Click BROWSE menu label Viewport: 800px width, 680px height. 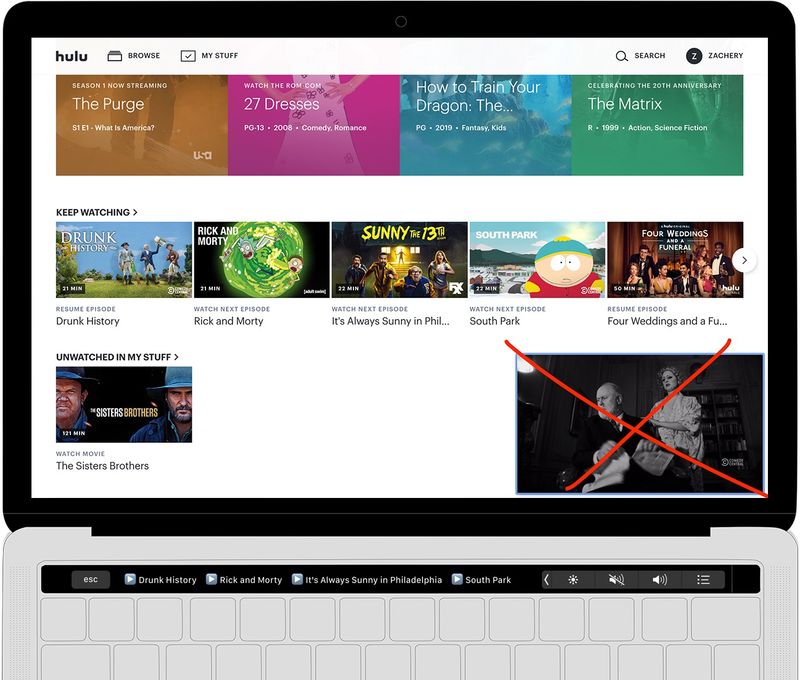click(144, 56)
